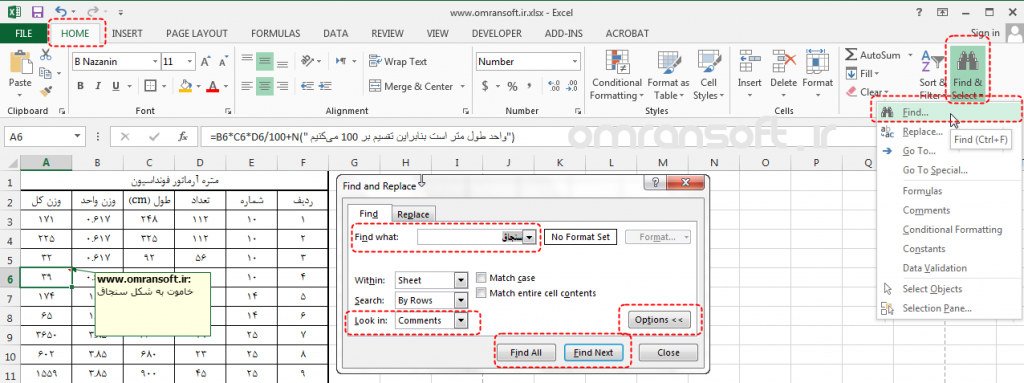This screenshot has height=383, width=1024.
Task: Click the Accounting dollar format icon
Action: (485, 86)
